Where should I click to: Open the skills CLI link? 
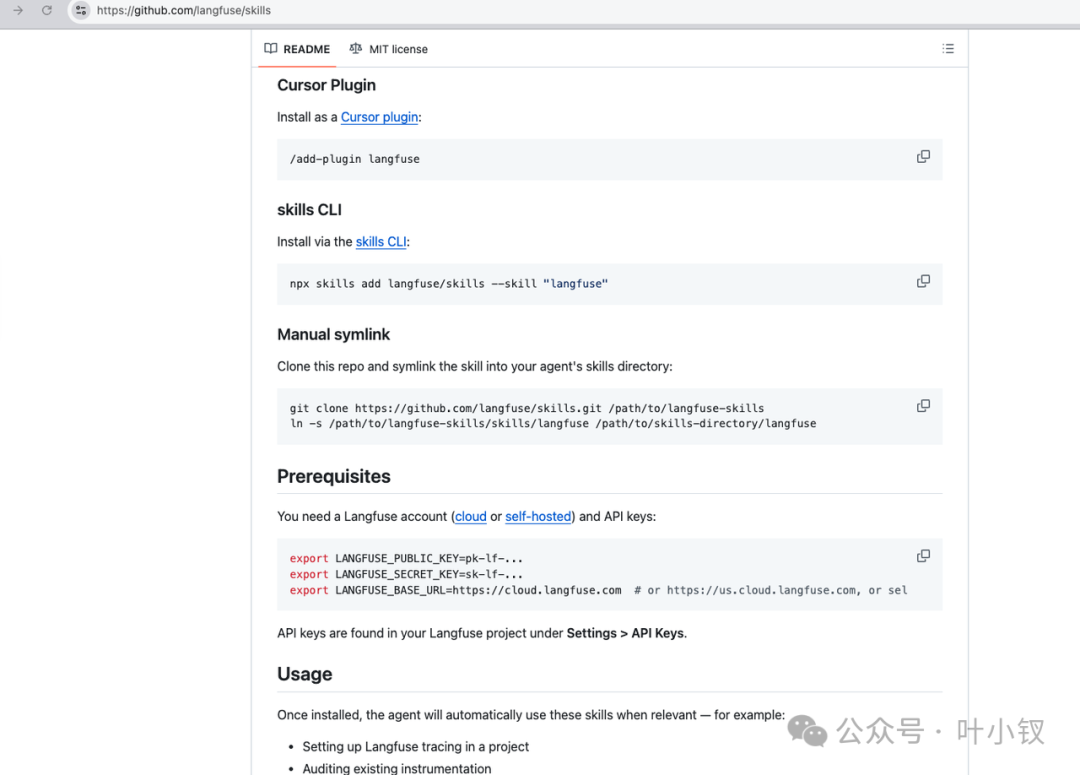[381, 242]
